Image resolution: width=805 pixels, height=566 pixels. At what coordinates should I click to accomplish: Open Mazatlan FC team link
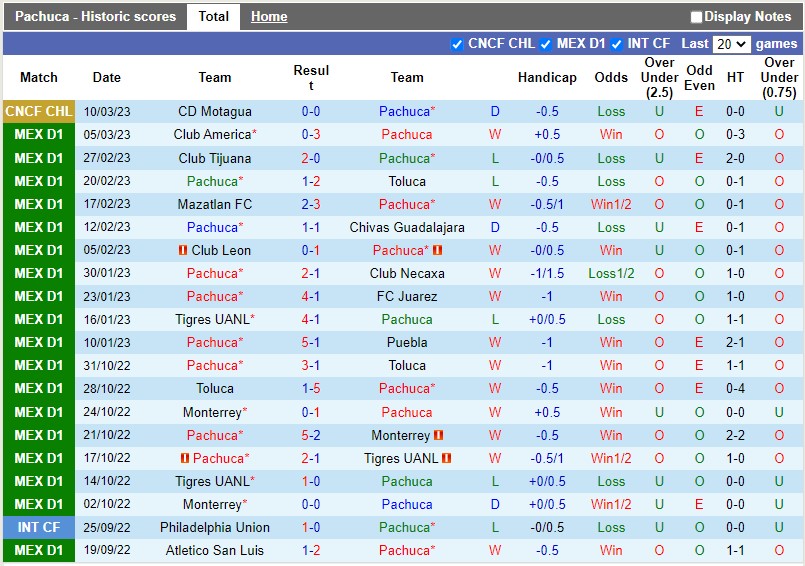click(215, 204)
